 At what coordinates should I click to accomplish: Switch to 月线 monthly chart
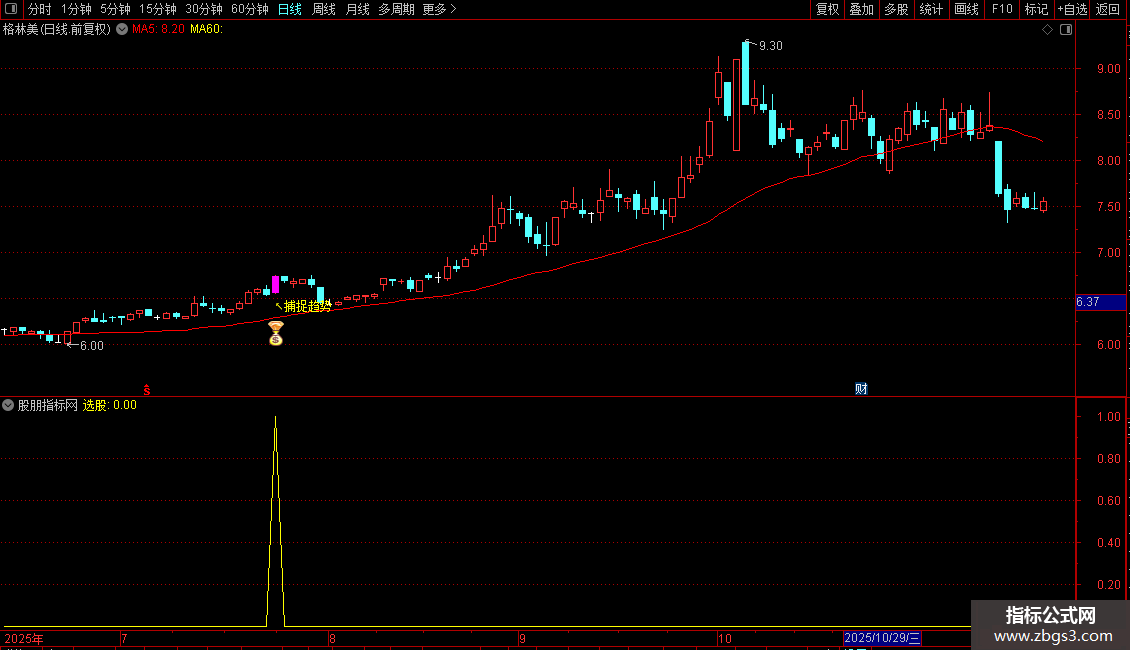(357, 9)
